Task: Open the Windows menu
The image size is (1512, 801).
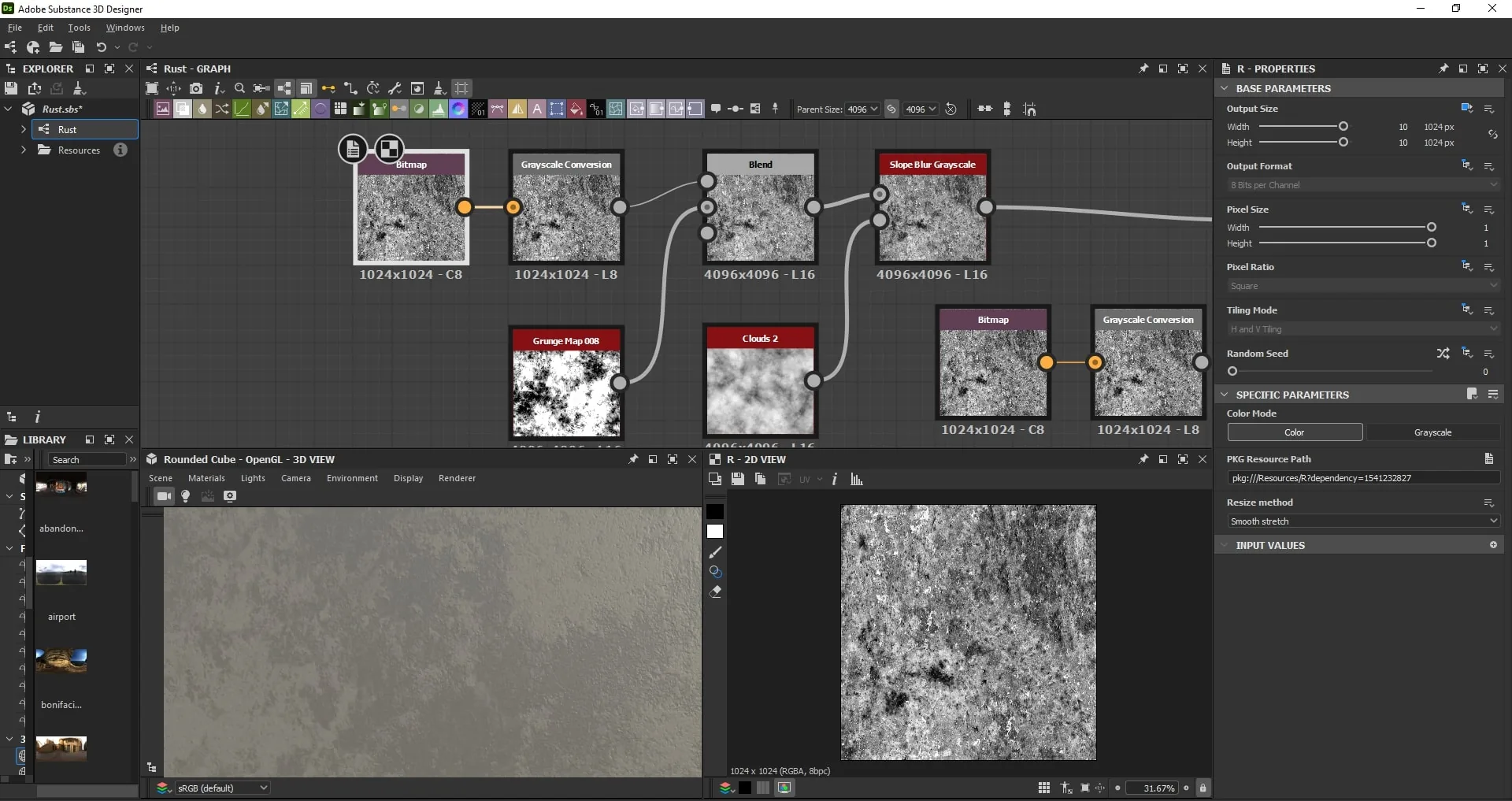Action: (125, 28)
